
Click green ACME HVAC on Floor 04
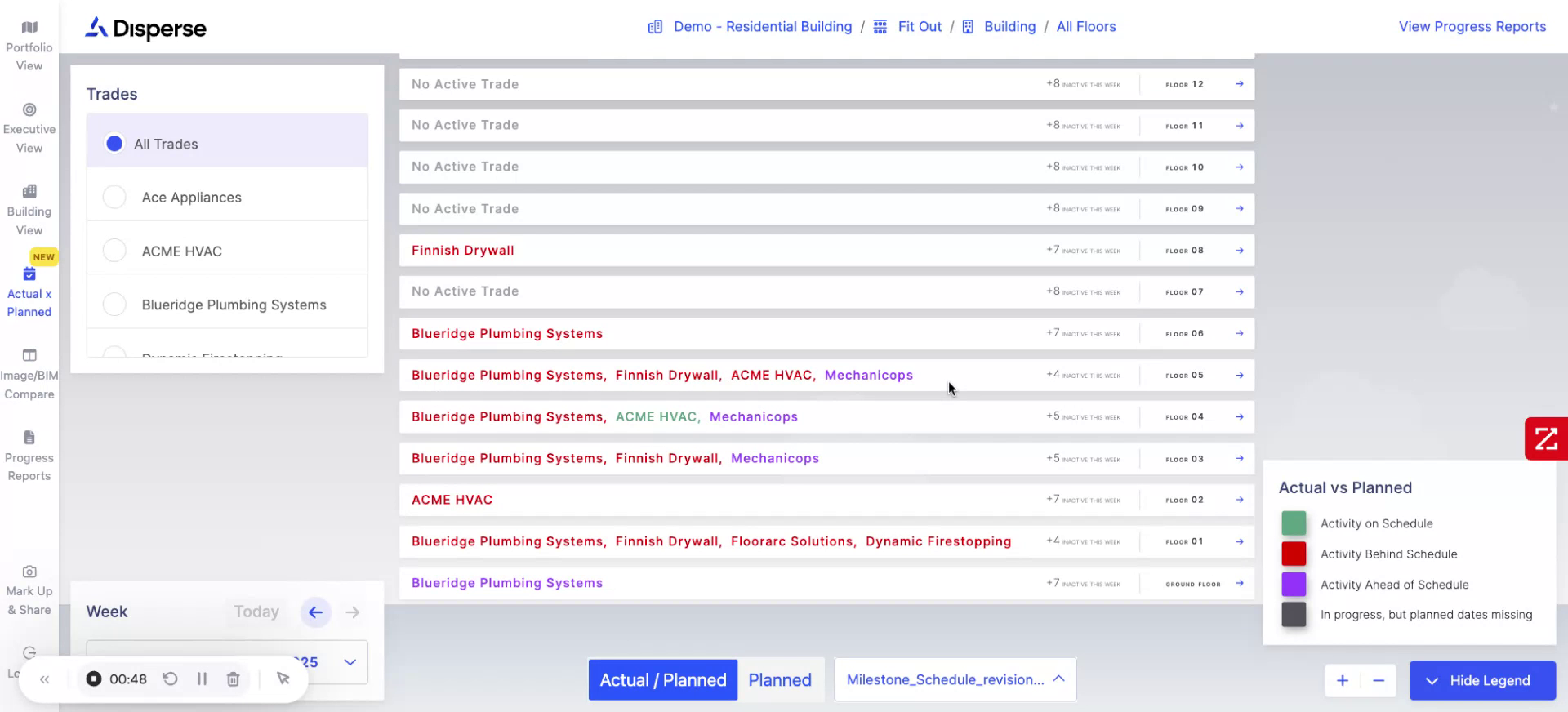[657, 416]
